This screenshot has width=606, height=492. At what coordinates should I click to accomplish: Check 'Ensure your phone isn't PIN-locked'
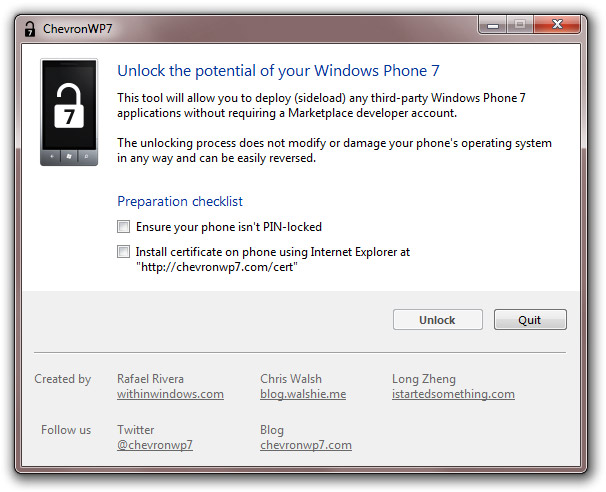tap(123, 226)
